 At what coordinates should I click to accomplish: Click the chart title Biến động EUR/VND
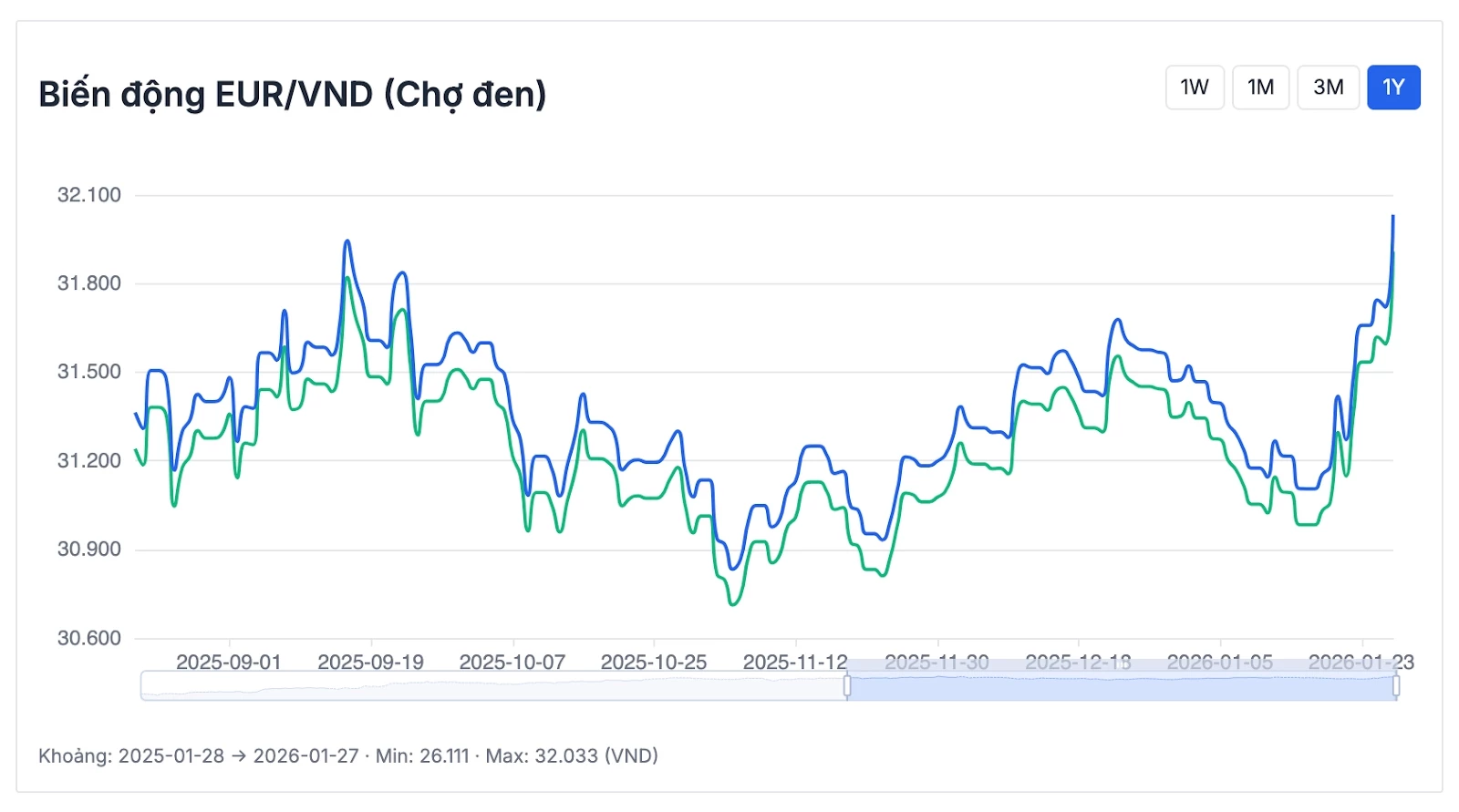click(292, 95)
